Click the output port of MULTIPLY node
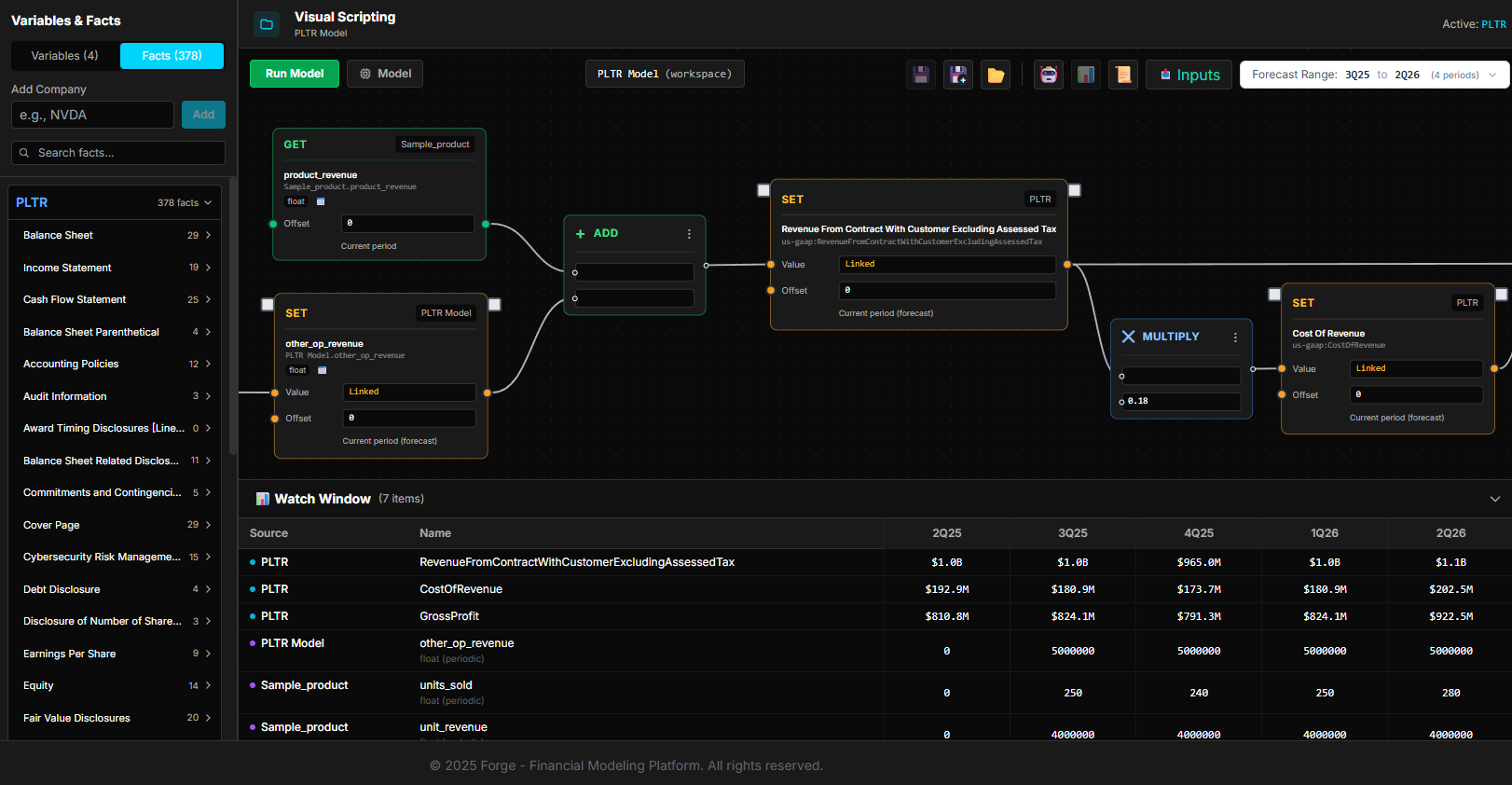Viewport: 1512px width, 785px height. pos(1252,369)
